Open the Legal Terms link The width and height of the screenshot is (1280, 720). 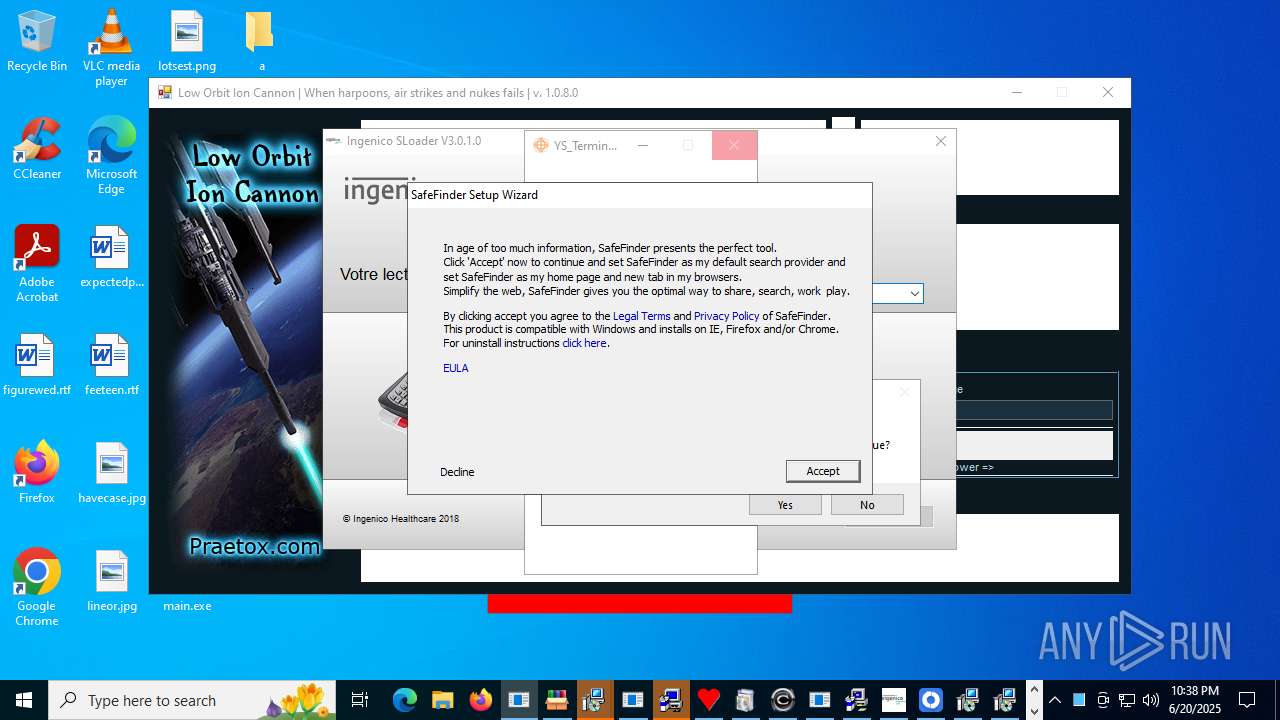tap(641, 316)
